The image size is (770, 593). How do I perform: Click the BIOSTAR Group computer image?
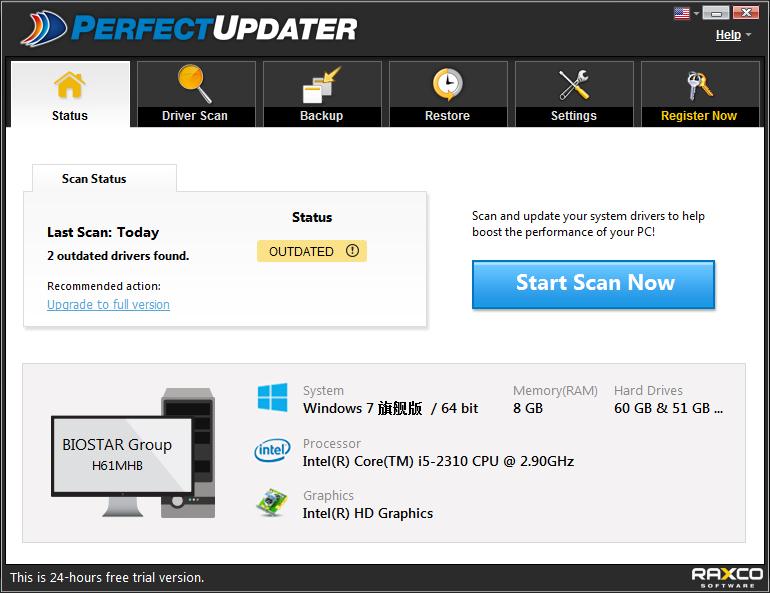click(134, 452)
